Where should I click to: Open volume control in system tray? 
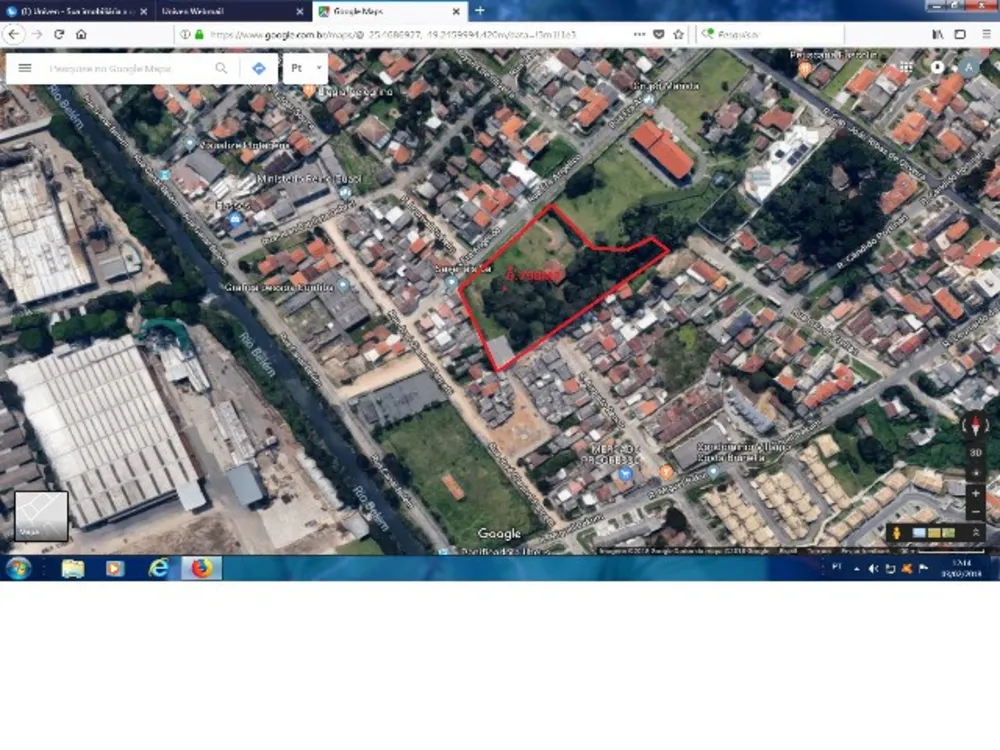point(873,569)
